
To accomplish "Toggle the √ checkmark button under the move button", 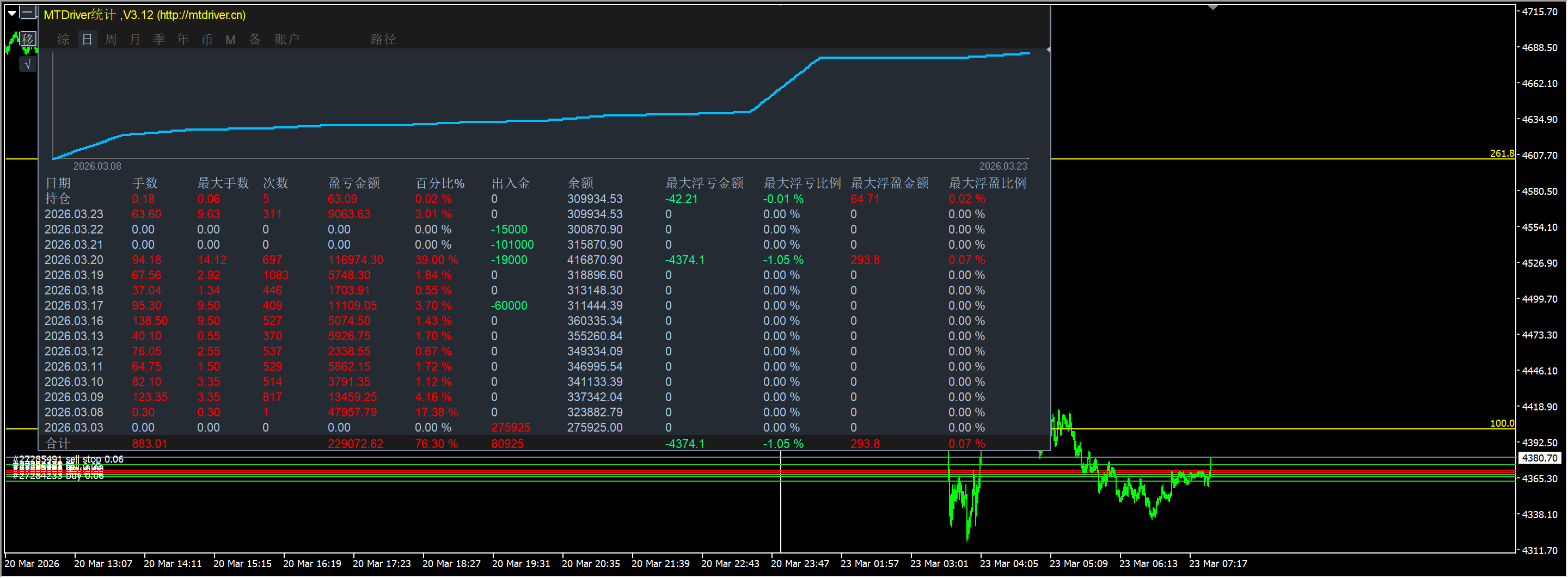I will click(28, 64).
